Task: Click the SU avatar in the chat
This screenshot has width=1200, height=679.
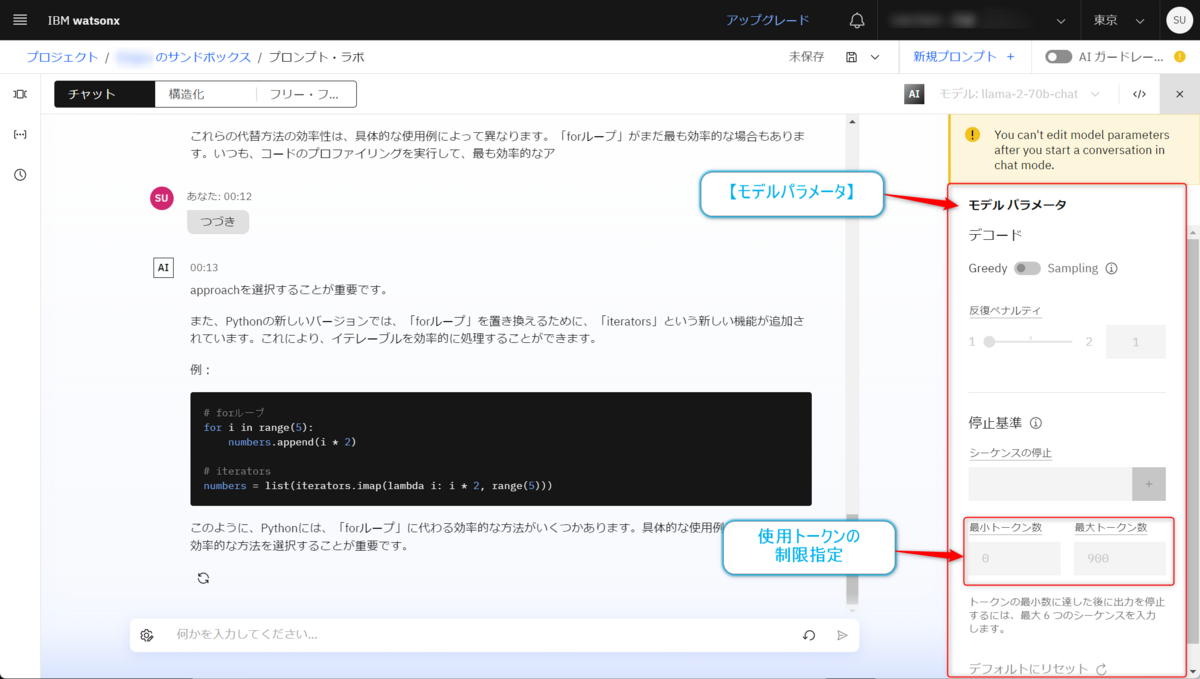Action: 161,198
